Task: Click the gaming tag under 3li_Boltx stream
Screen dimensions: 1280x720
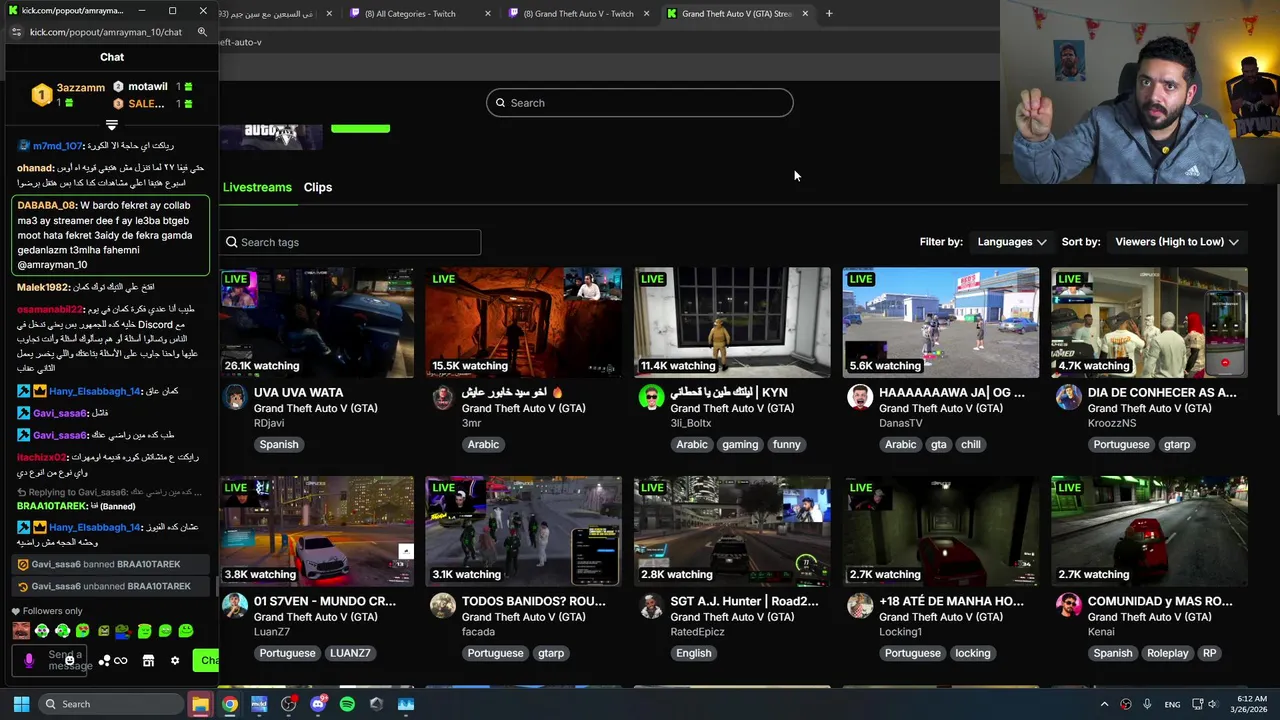Action: 740,444
